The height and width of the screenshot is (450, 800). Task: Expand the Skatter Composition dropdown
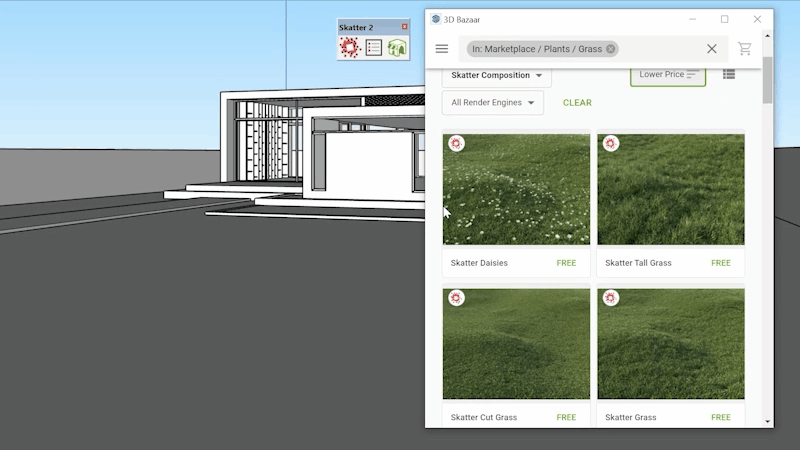pyautogui.click(x=496, y=76)
